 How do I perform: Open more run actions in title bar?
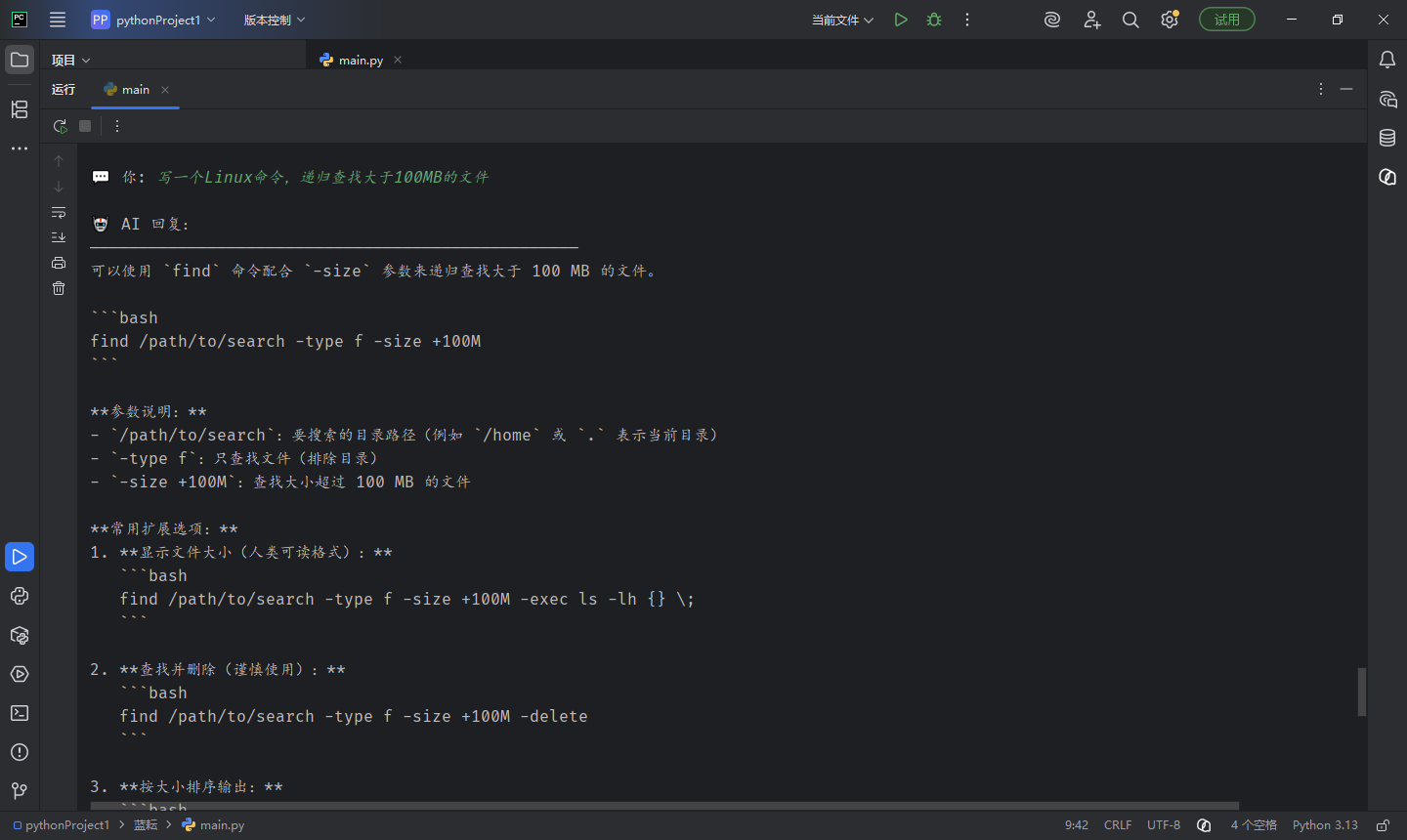[x=967, y=20]
